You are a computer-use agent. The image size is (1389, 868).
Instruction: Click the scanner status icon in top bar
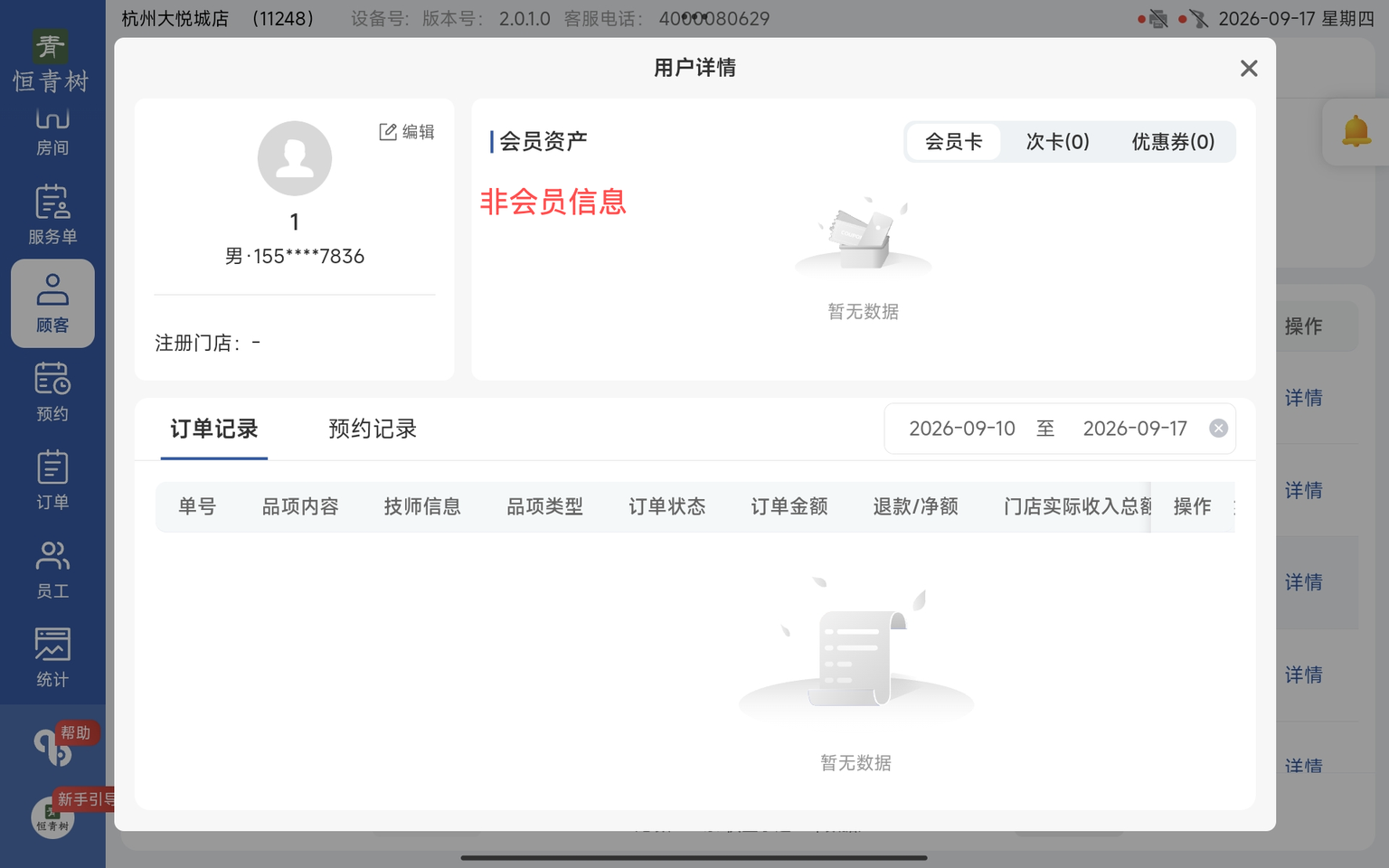(x=1198, y=19)
